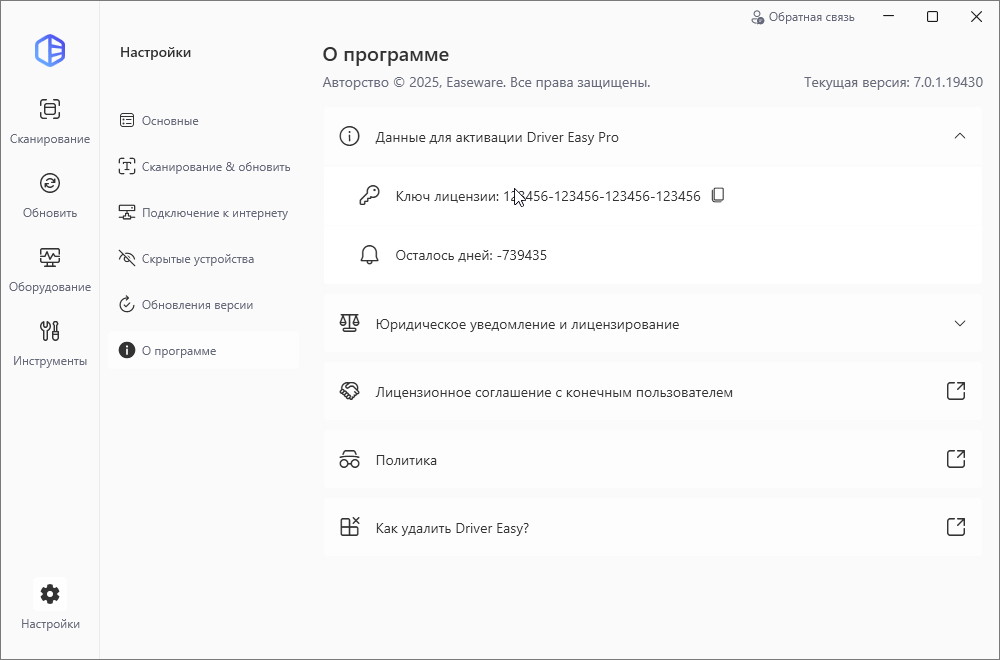Viewport: 1000px width, 660px height.
Task: Select Обновления версии settings tab
Action: click(x=203, y=304)
